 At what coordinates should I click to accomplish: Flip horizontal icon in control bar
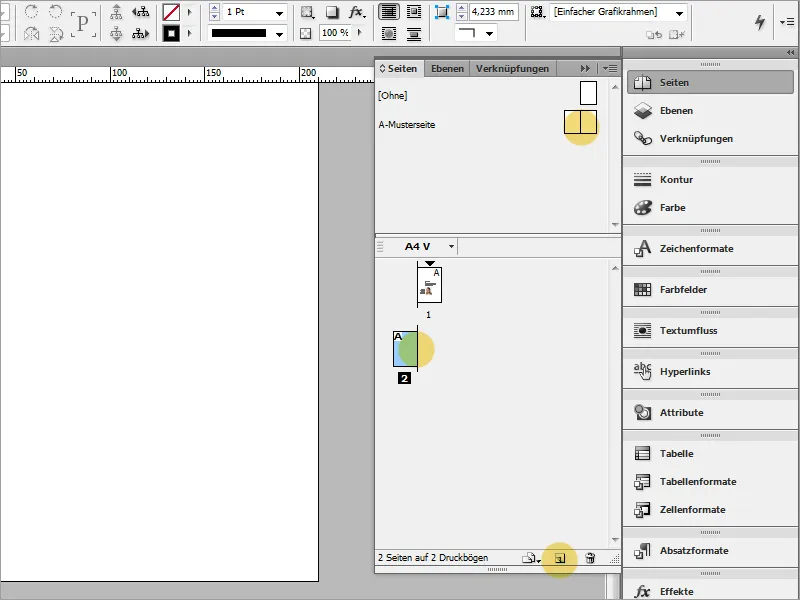(32, 34)
